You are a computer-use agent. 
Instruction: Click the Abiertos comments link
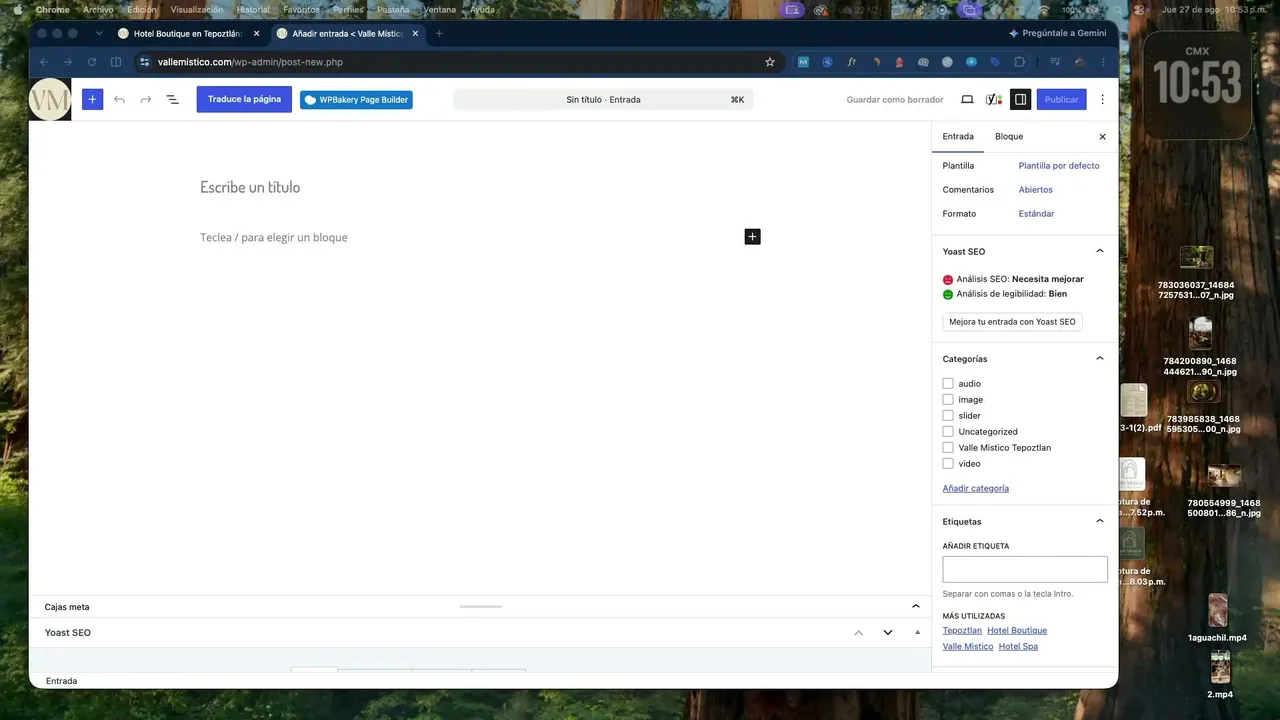tap(1035, 190)
